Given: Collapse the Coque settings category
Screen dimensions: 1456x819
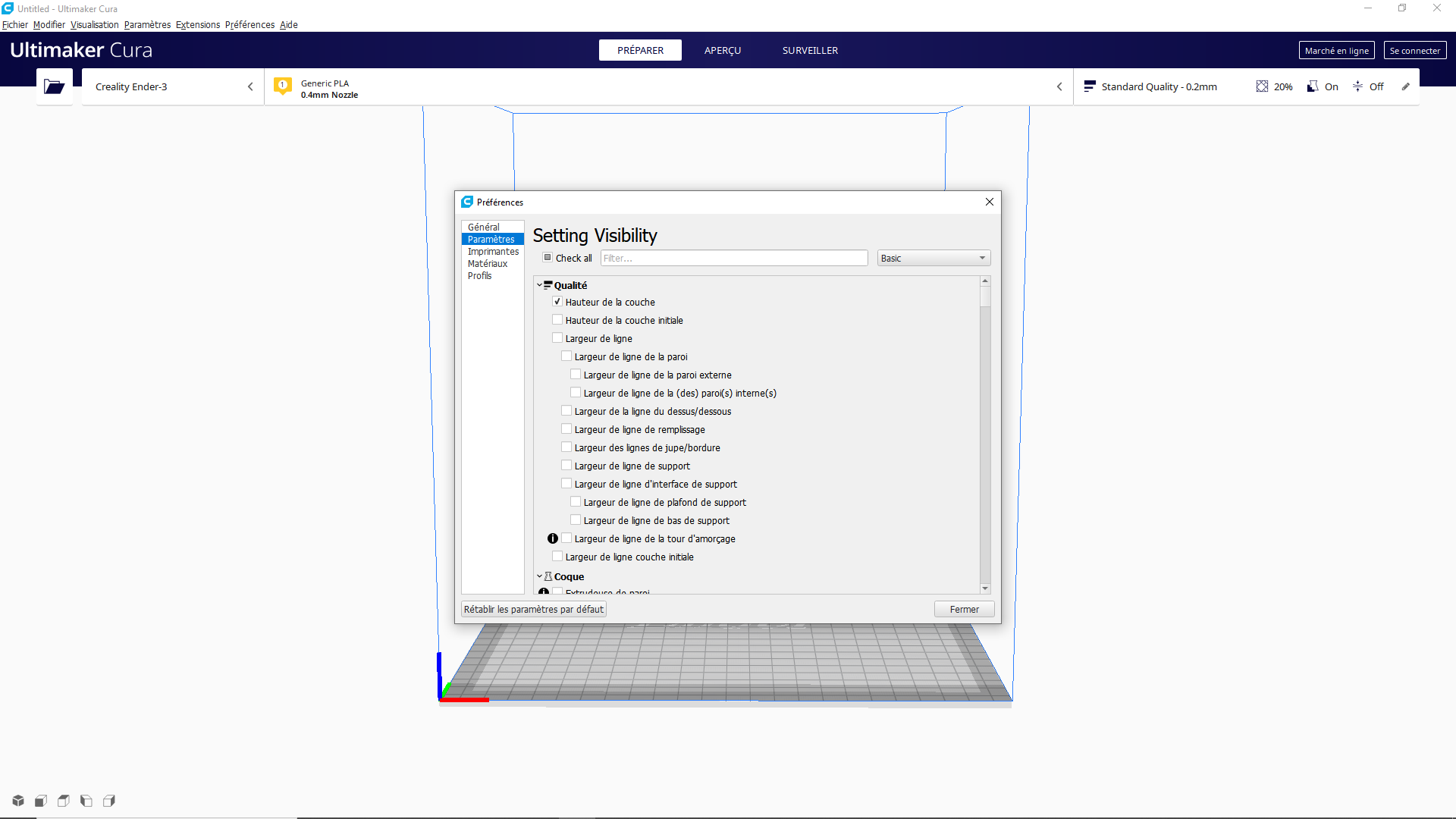Looking at the screenshot, I should click(x=539, y=576).
